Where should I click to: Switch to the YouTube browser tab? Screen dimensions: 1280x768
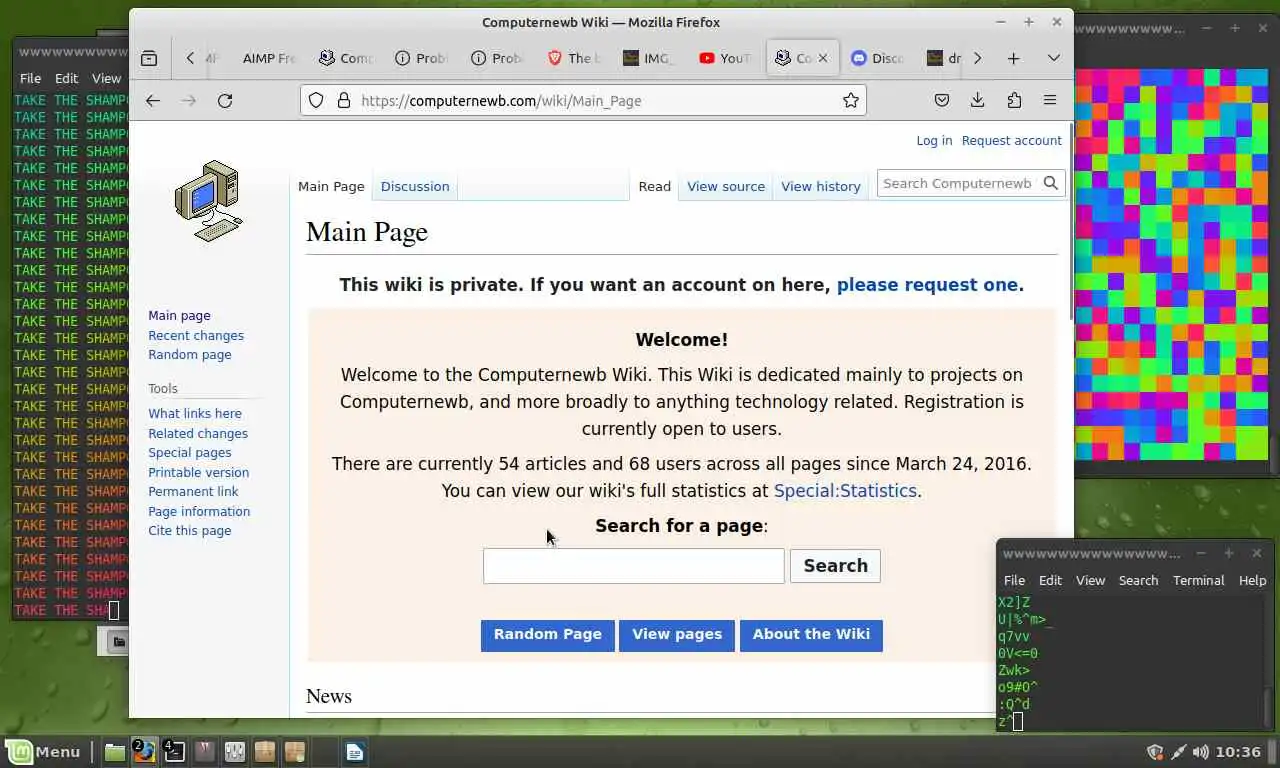point(726,58)
